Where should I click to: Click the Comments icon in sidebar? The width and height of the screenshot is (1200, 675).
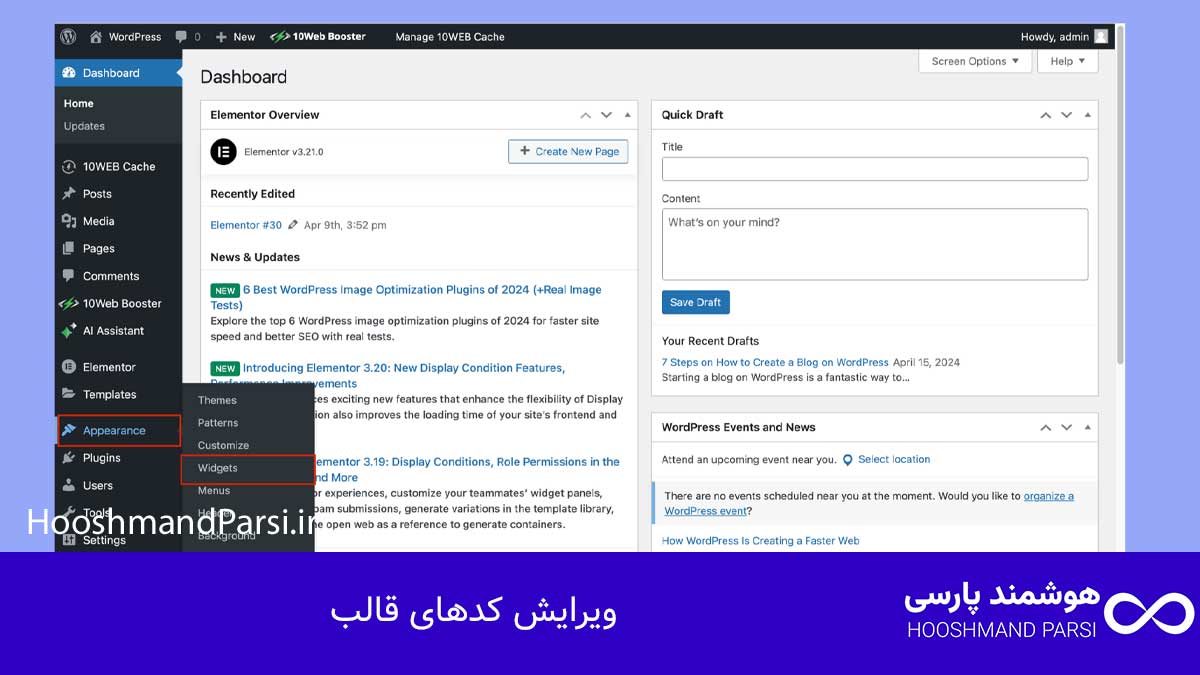[68, 276]
